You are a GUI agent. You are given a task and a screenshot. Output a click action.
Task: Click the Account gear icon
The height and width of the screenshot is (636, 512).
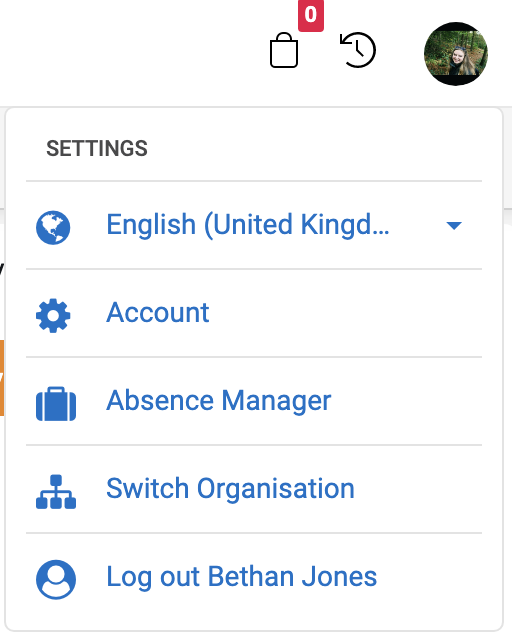[53, 316]
